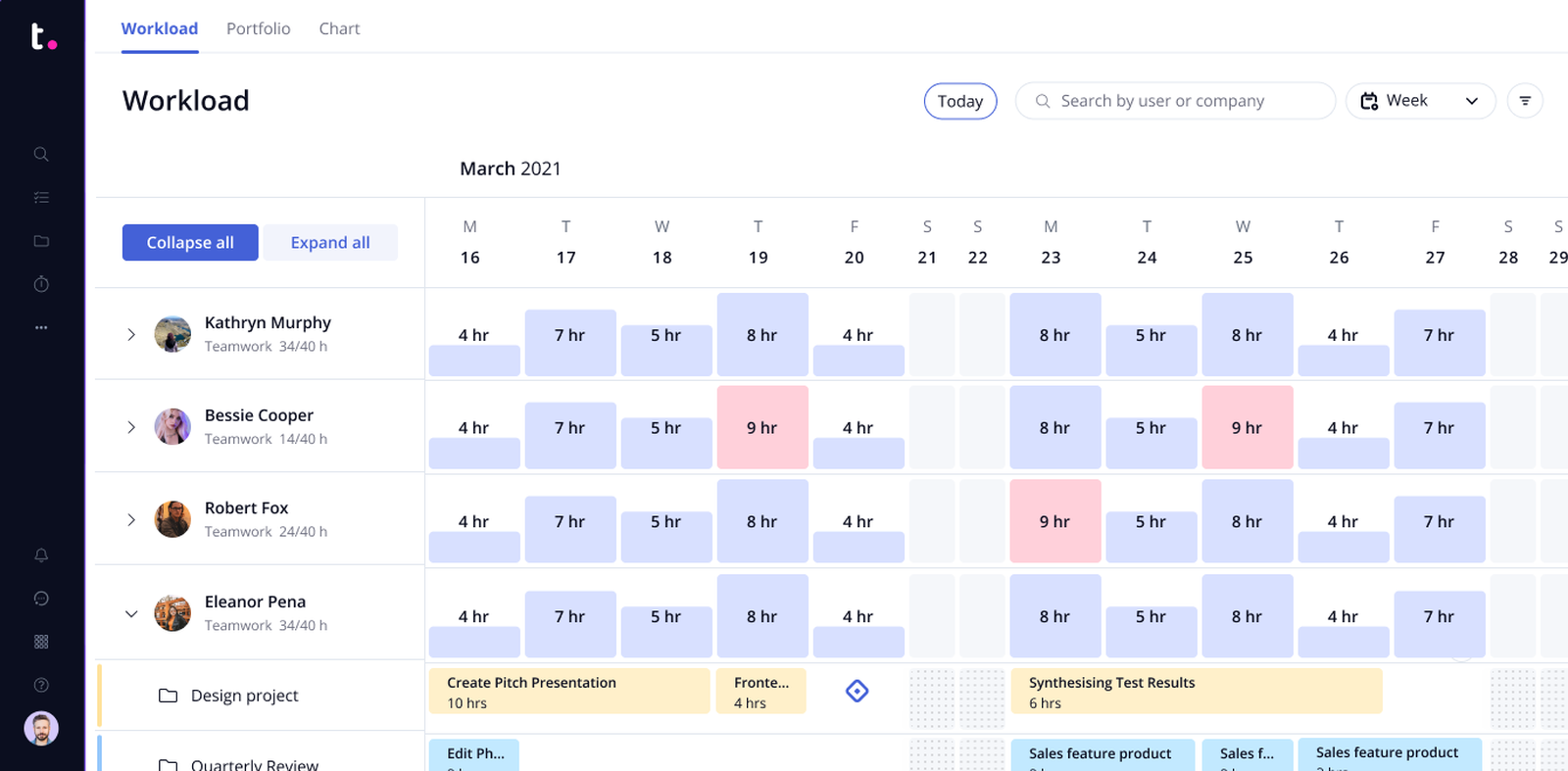Click the search by user or company field
Viewport: 1568px width, 771px height.
coord(1175,101)
